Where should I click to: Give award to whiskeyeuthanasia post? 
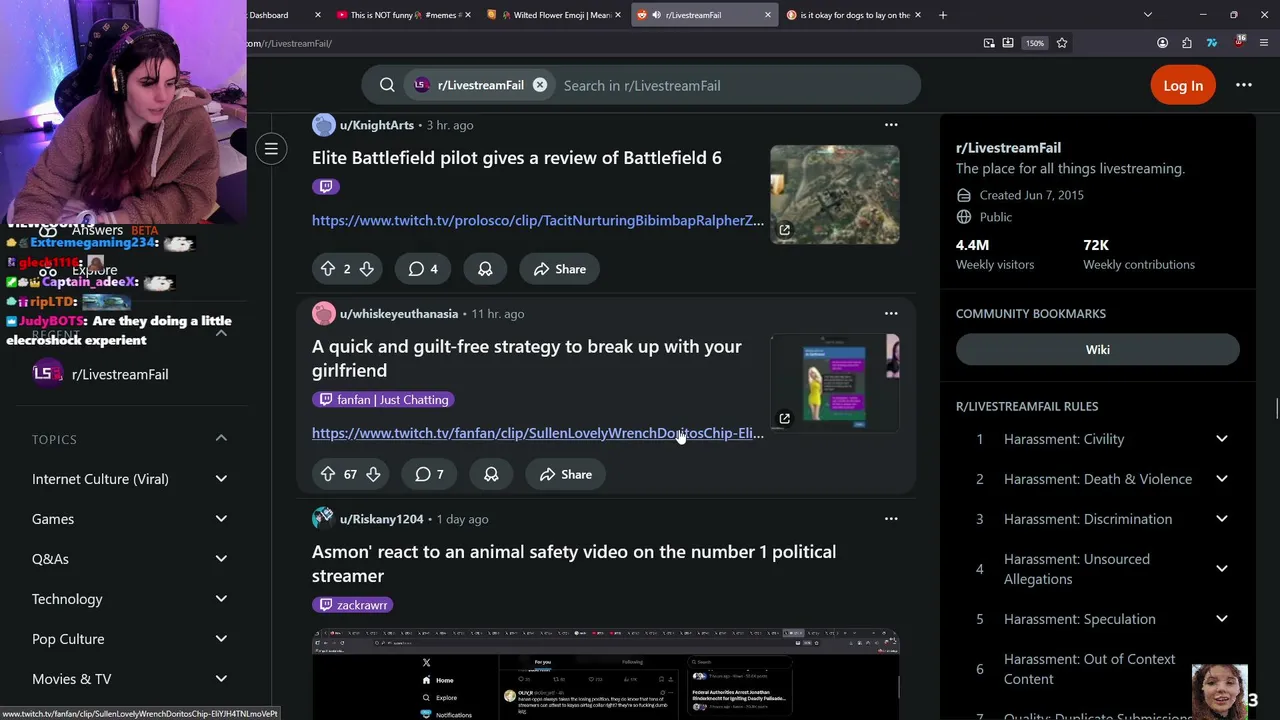[491, 474]
